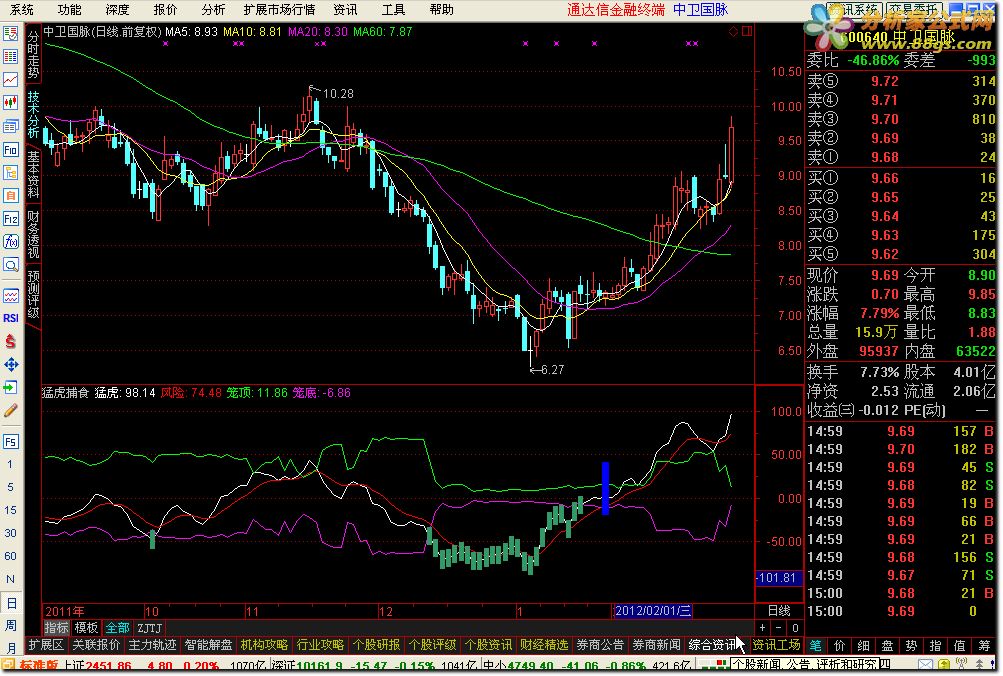Switch to 基本资料 vertical tab
The height and width of the screenshot is (676, 1003).
(x=33, y=175)
